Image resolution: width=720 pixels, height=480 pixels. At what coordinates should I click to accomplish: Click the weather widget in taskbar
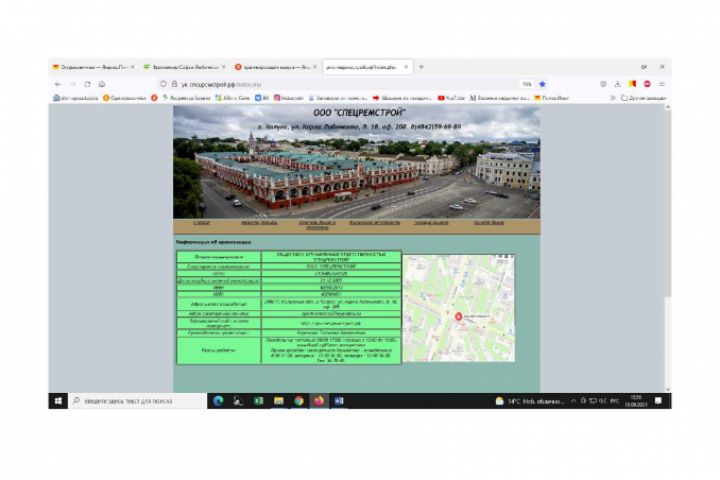coord(529,401)
